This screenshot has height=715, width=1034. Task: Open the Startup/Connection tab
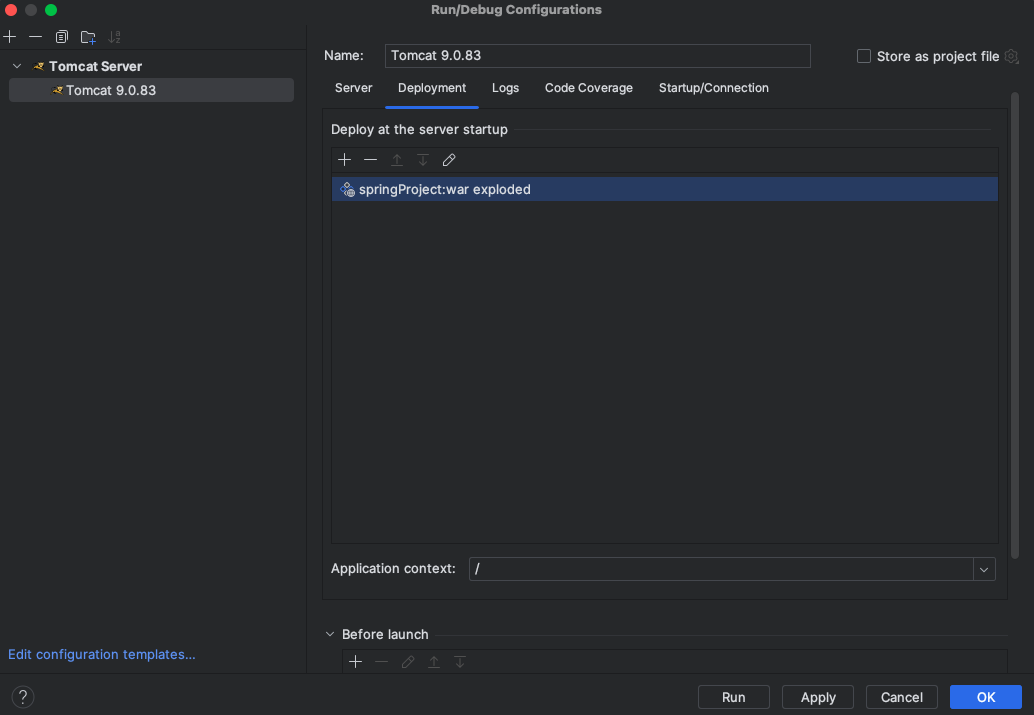(714, 88)
